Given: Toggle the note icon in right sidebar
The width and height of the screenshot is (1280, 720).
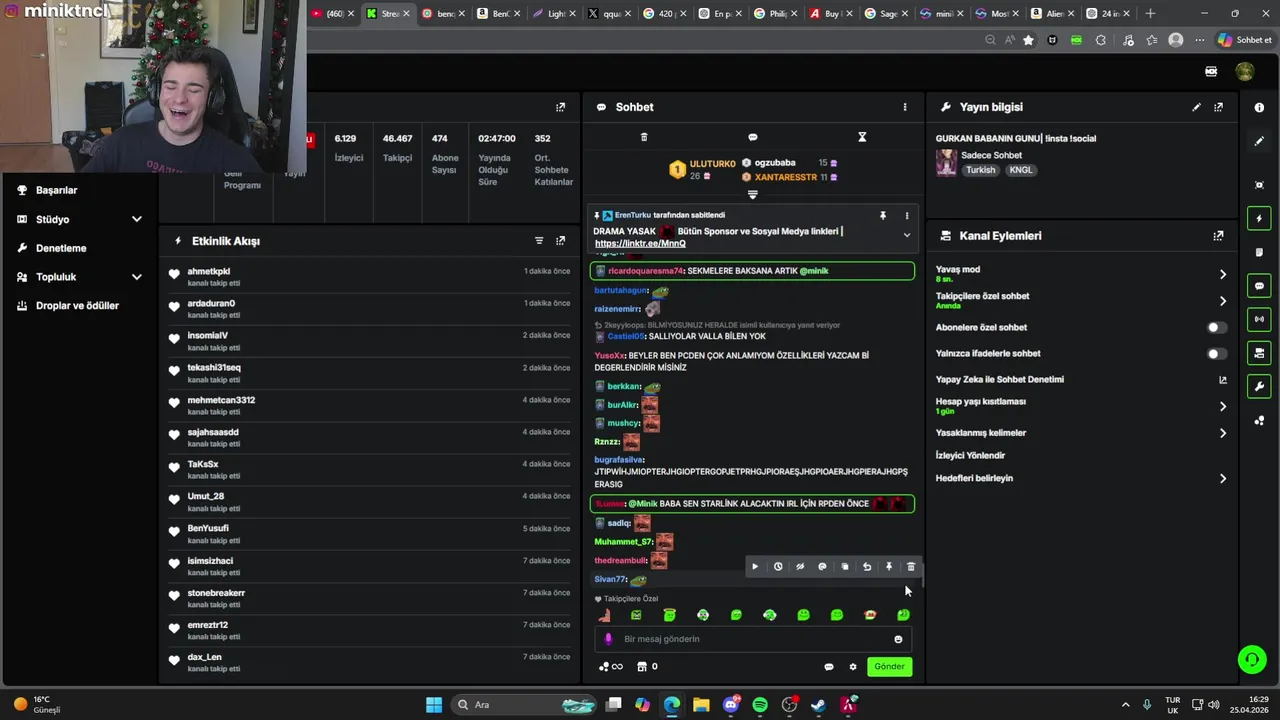Looking at the screenshot, I should 1259,252.
